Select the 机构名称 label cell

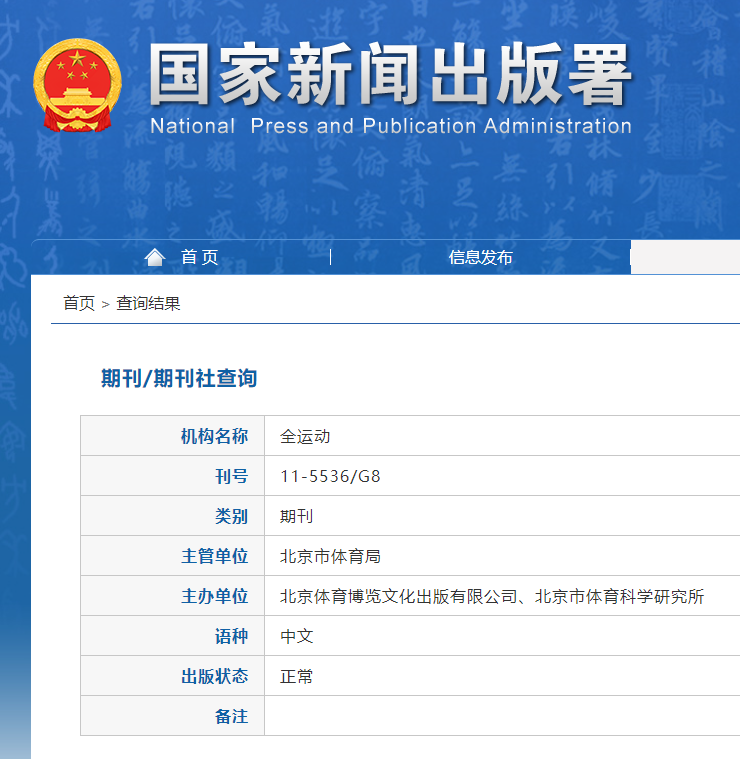pos(173,436)
